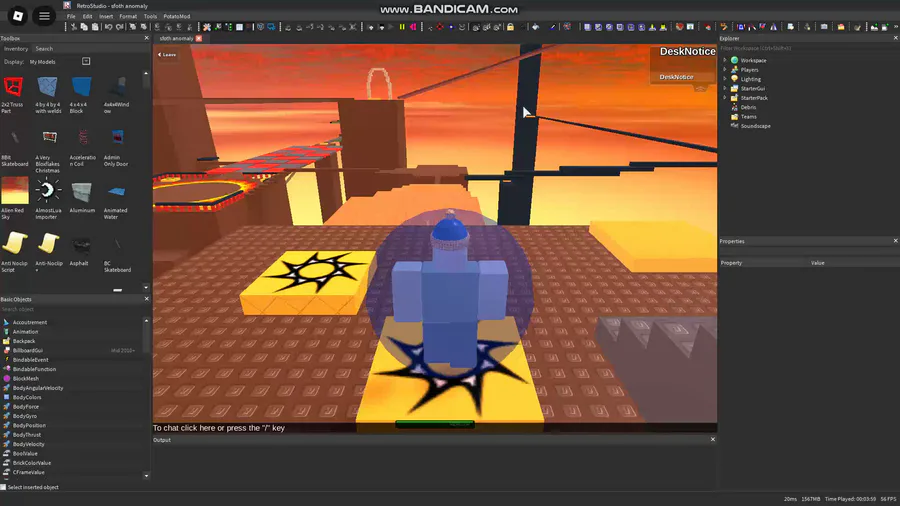Click the Roblox logo button
The height and width of the screenshot is (506, 900).
tap(18, 16)
